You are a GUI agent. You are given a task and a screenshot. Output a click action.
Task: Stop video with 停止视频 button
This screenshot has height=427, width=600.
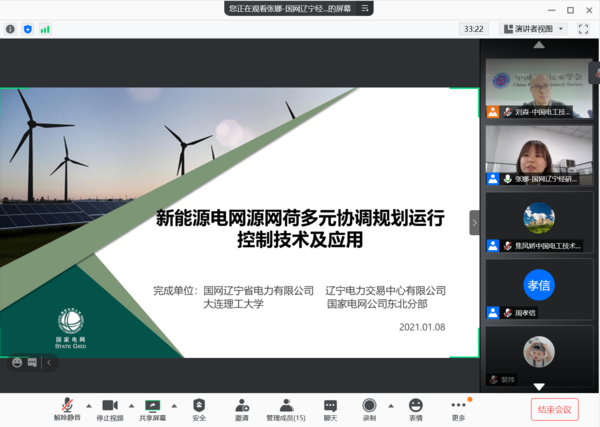110,406
